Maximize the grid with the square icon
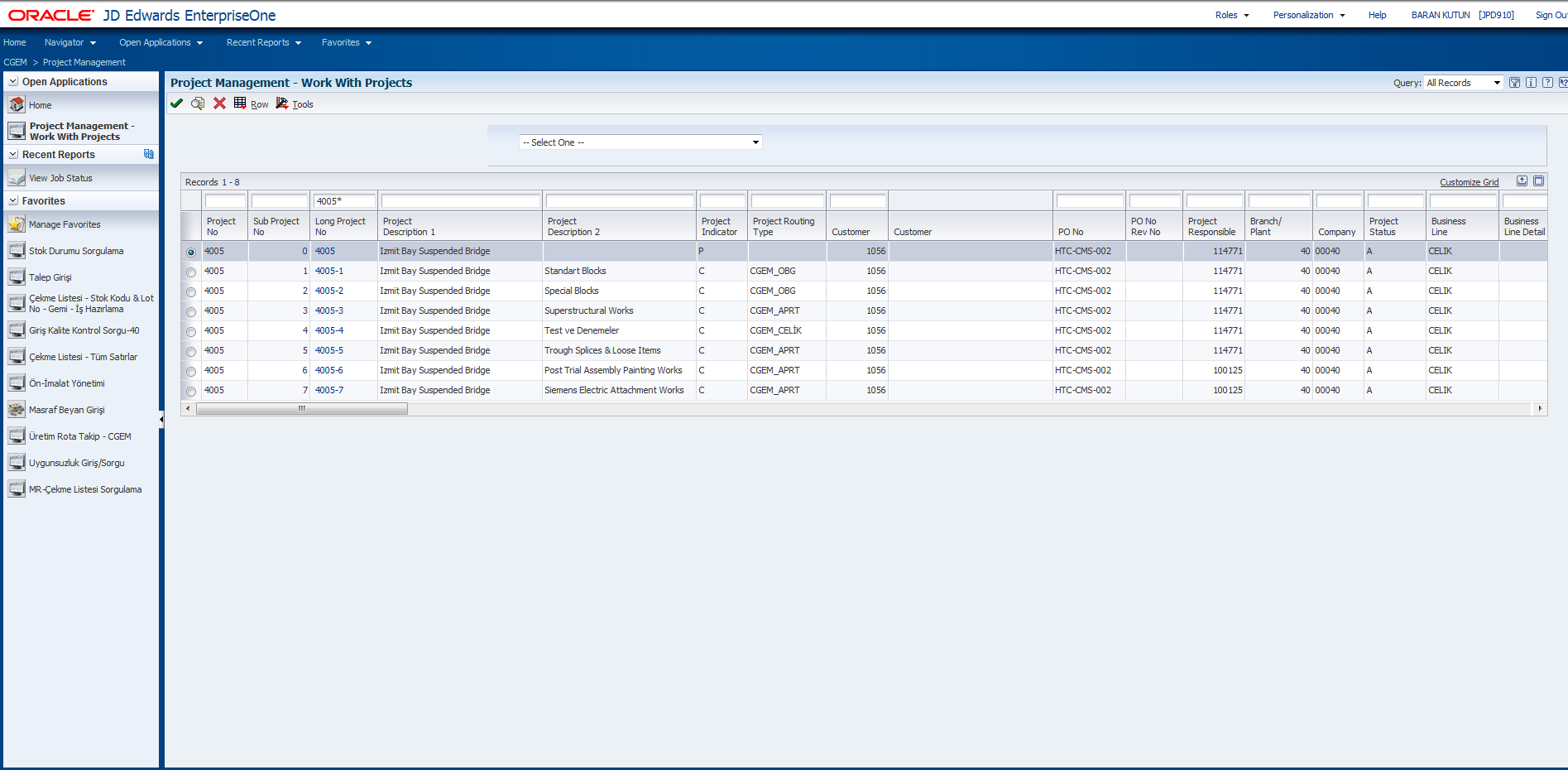 pos(1538,181)
